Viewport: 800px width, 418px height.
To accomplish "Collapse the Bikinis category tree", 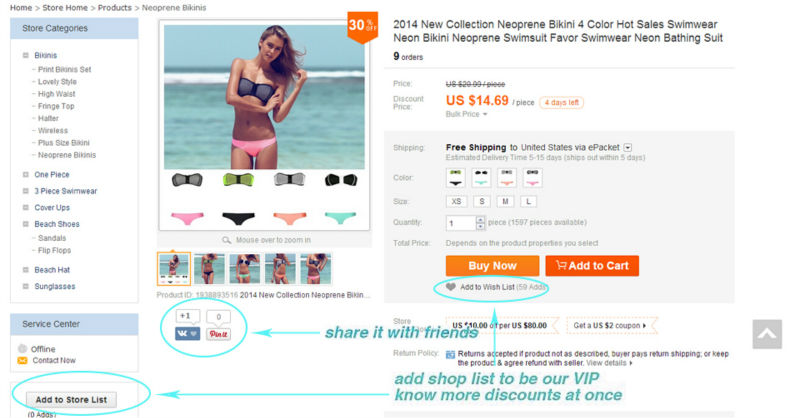I will 26,55.
